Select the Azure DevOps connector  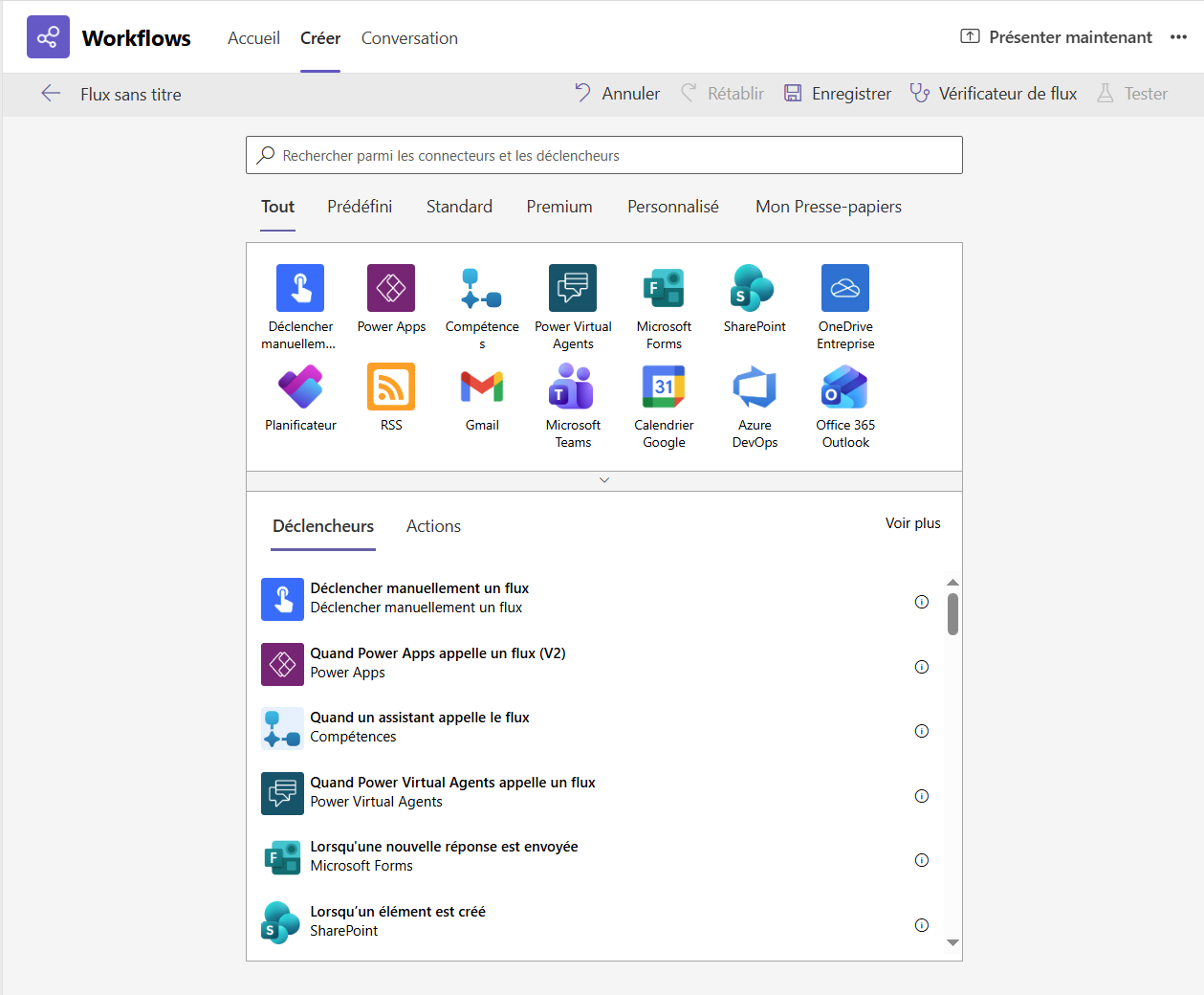click(755, 387)
